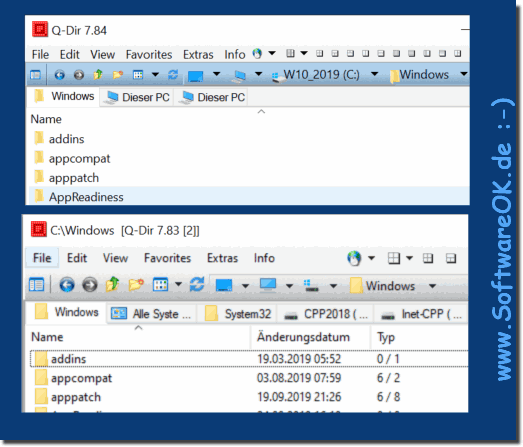Sort by Typ column header
Viewport: 523px width, 447px height.
[x=386, y=337]
